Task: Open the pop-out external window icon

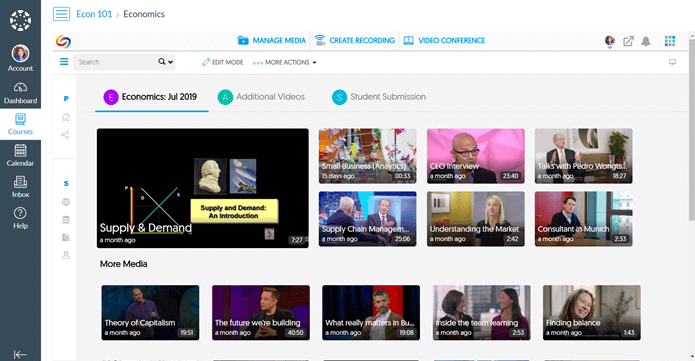Action: (628, 41)
